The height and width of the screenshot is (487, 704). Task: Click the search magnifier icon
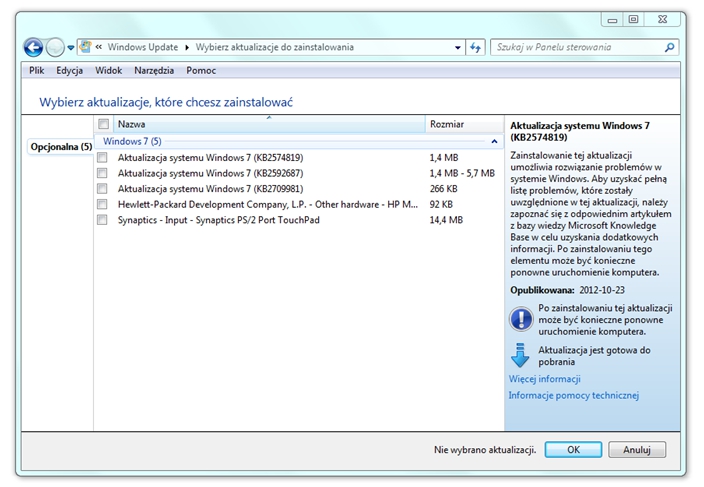(x=669, y=47)
